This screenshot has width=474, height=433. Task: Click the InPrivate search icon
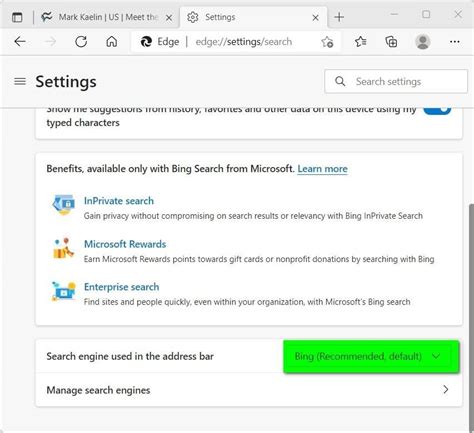coord(63,204)
